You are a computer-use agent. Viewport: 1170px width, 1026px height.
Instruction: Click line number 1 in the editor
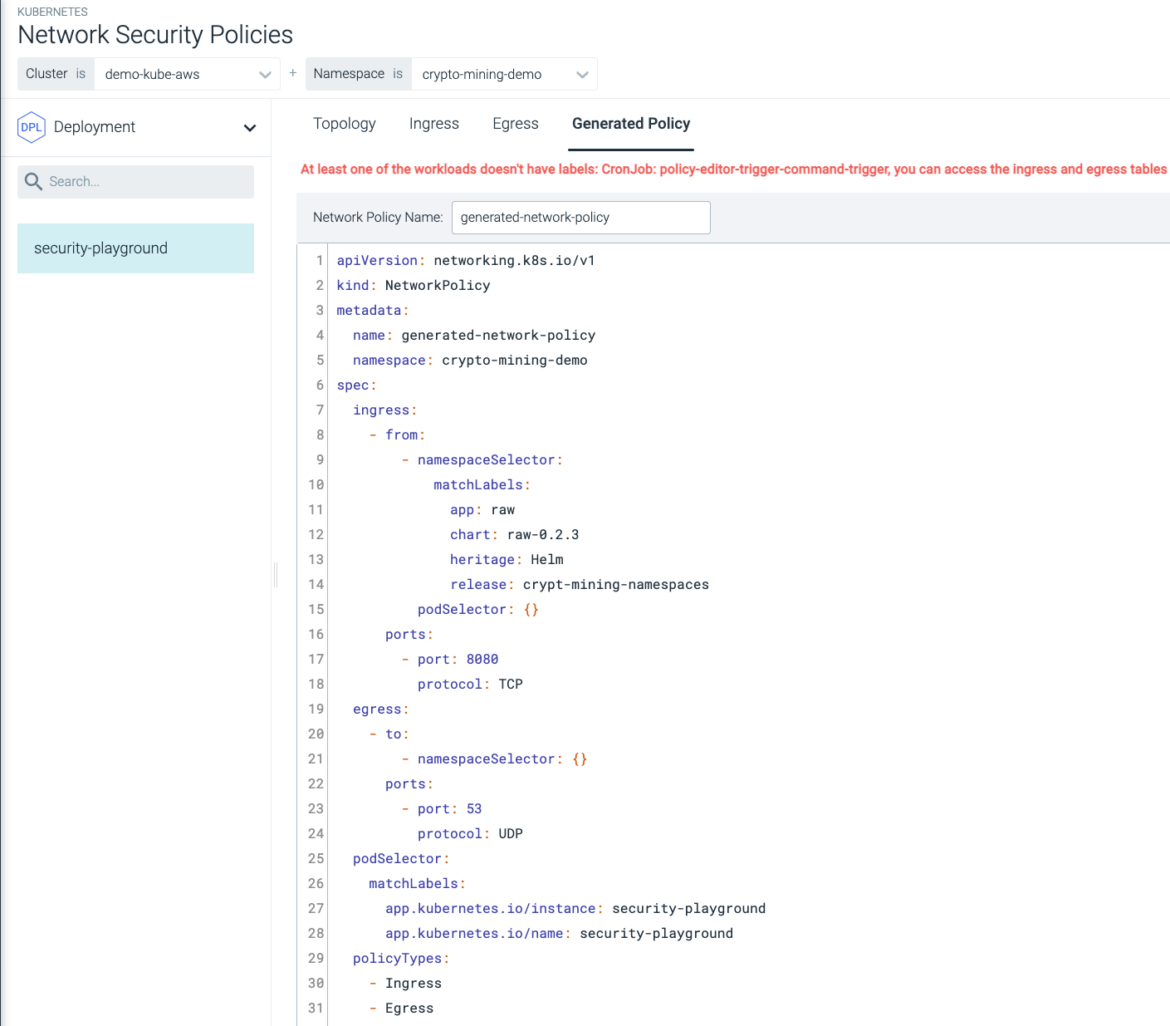tap(319, 260)
